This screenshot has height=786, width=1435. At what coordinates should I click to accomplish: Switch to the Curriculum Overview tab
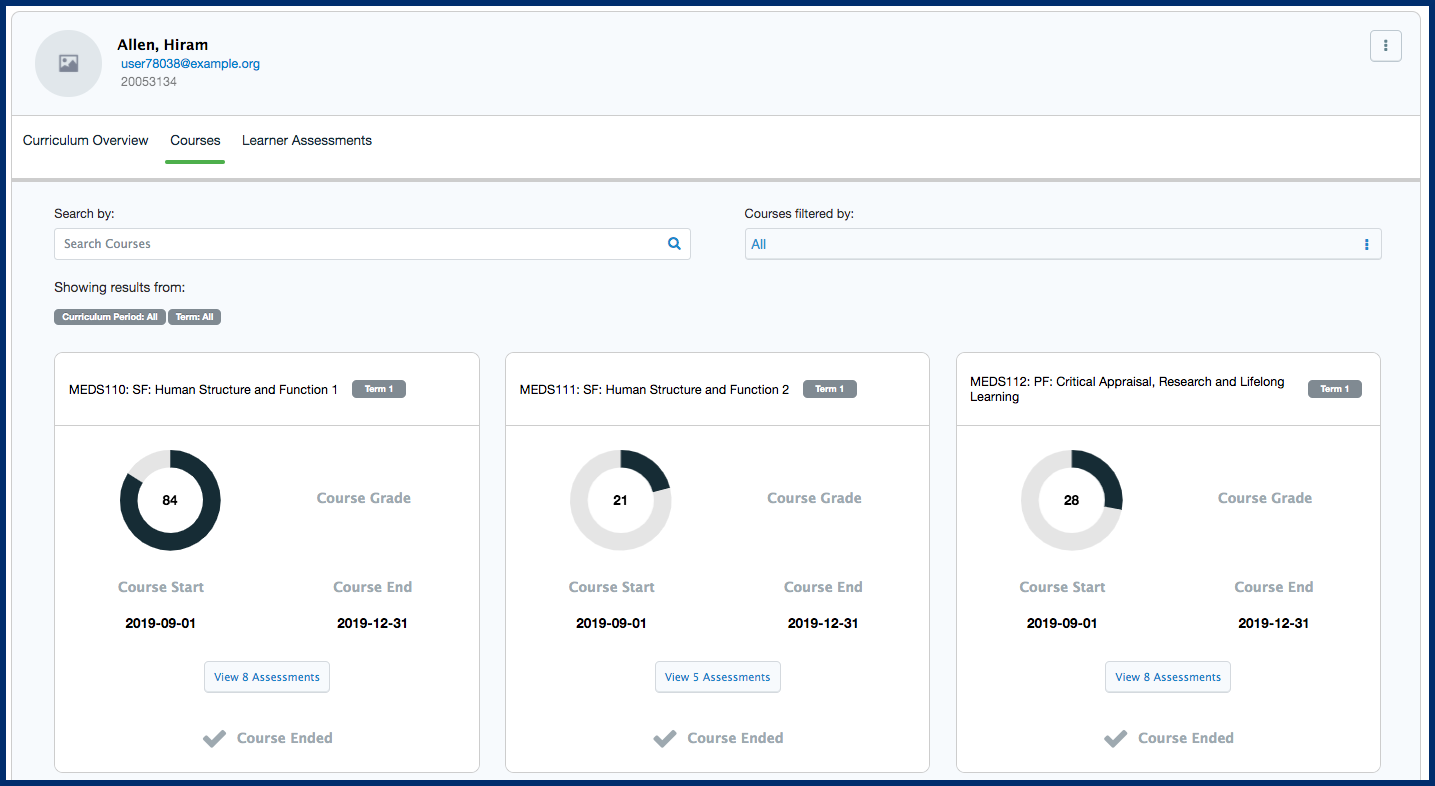coord(86,141)
